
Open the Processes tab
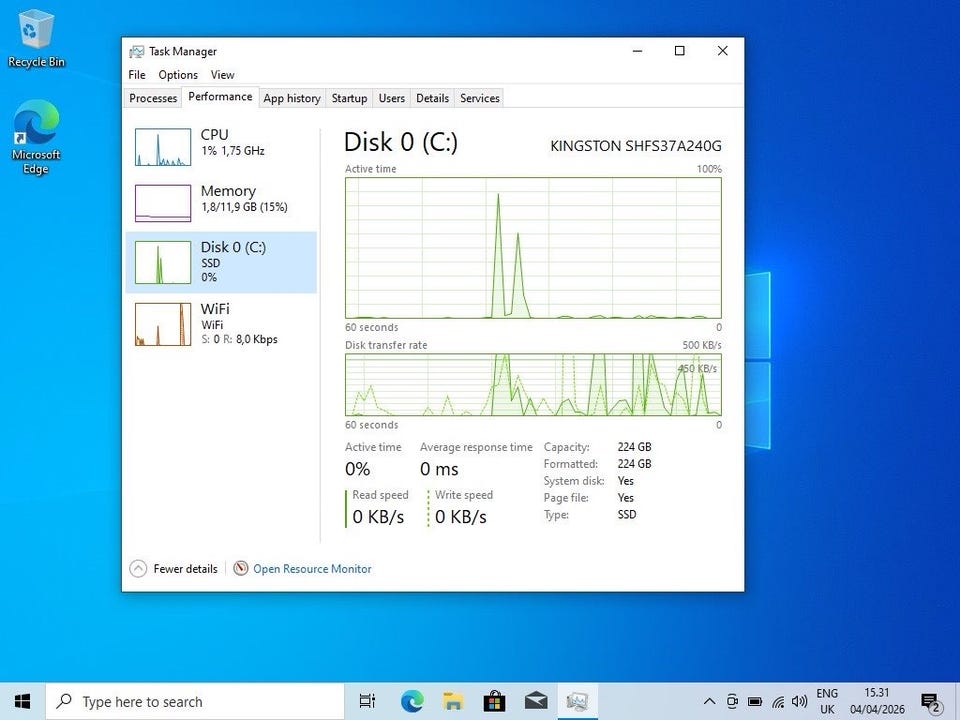pos(153,98)
